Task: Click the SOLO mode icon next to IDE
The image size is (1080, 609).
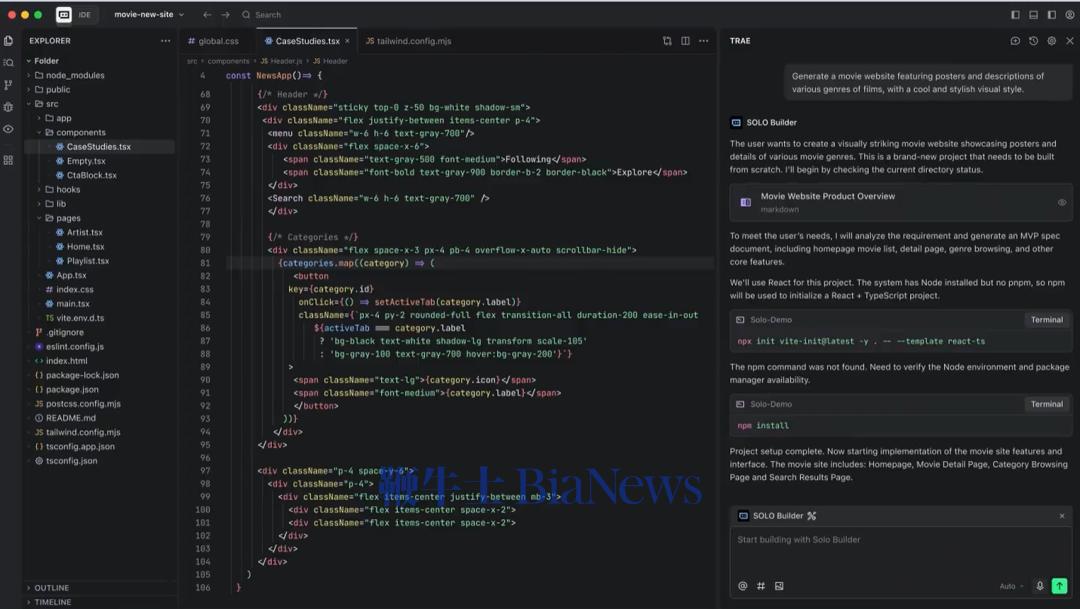Action: [63, 14]
